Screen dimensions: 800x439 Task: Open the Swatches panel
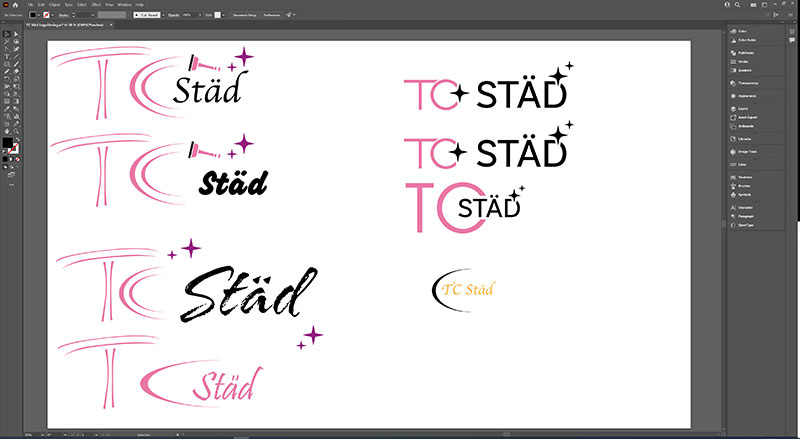pos(741,177)
